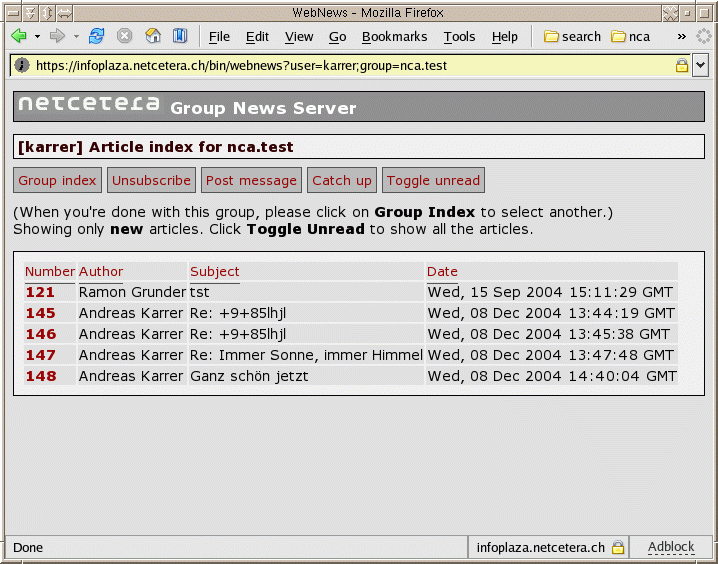This screenshot has height=564, width=718.
Task: Open the Bookmarks menu
Action: (x=394, y=37)
